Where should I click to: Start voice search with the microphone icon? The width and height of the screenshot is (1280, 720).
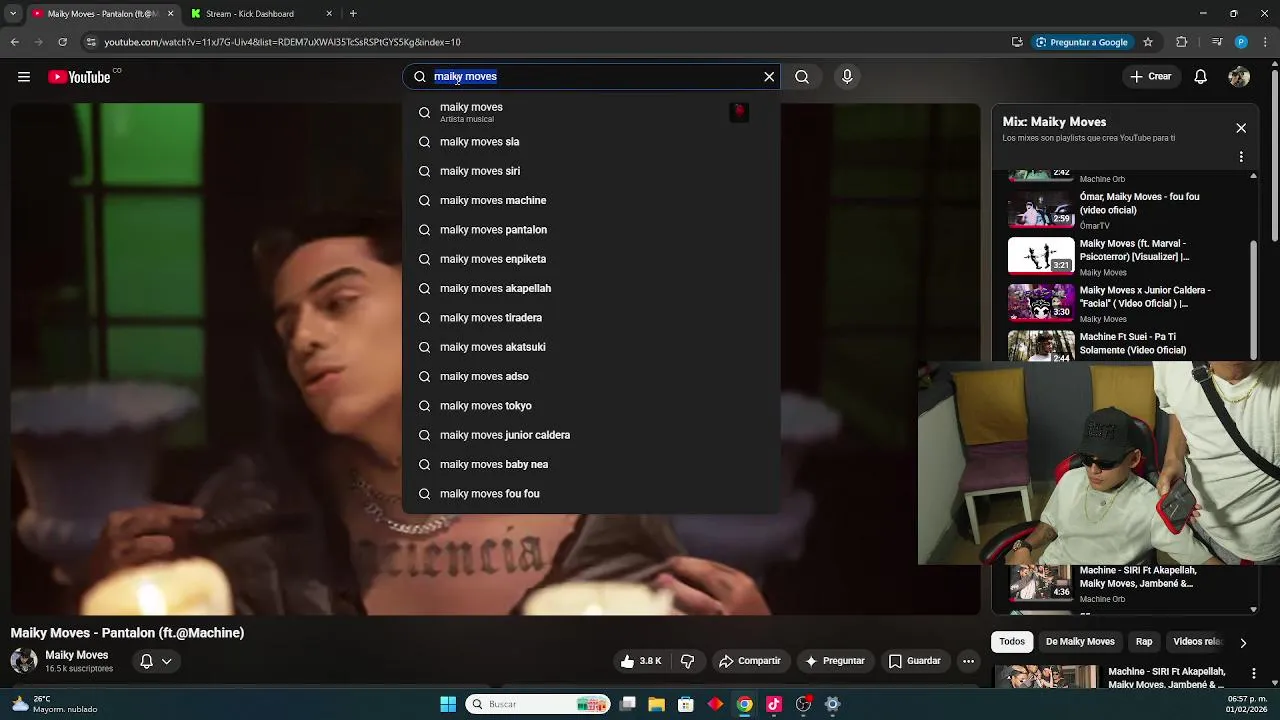coord(847,77)
